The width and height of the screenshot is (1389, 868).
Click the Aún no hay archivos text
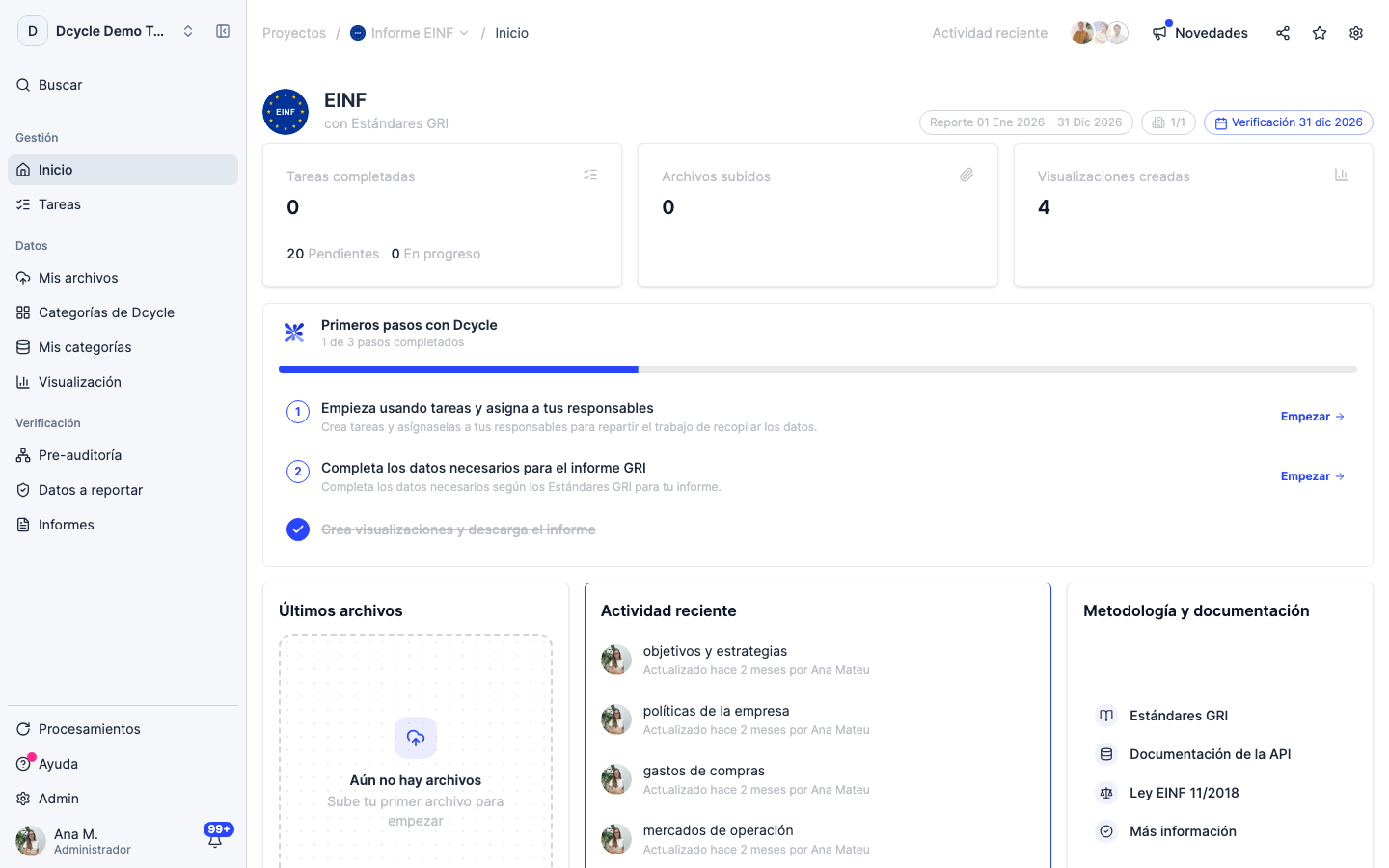[416, 780]
